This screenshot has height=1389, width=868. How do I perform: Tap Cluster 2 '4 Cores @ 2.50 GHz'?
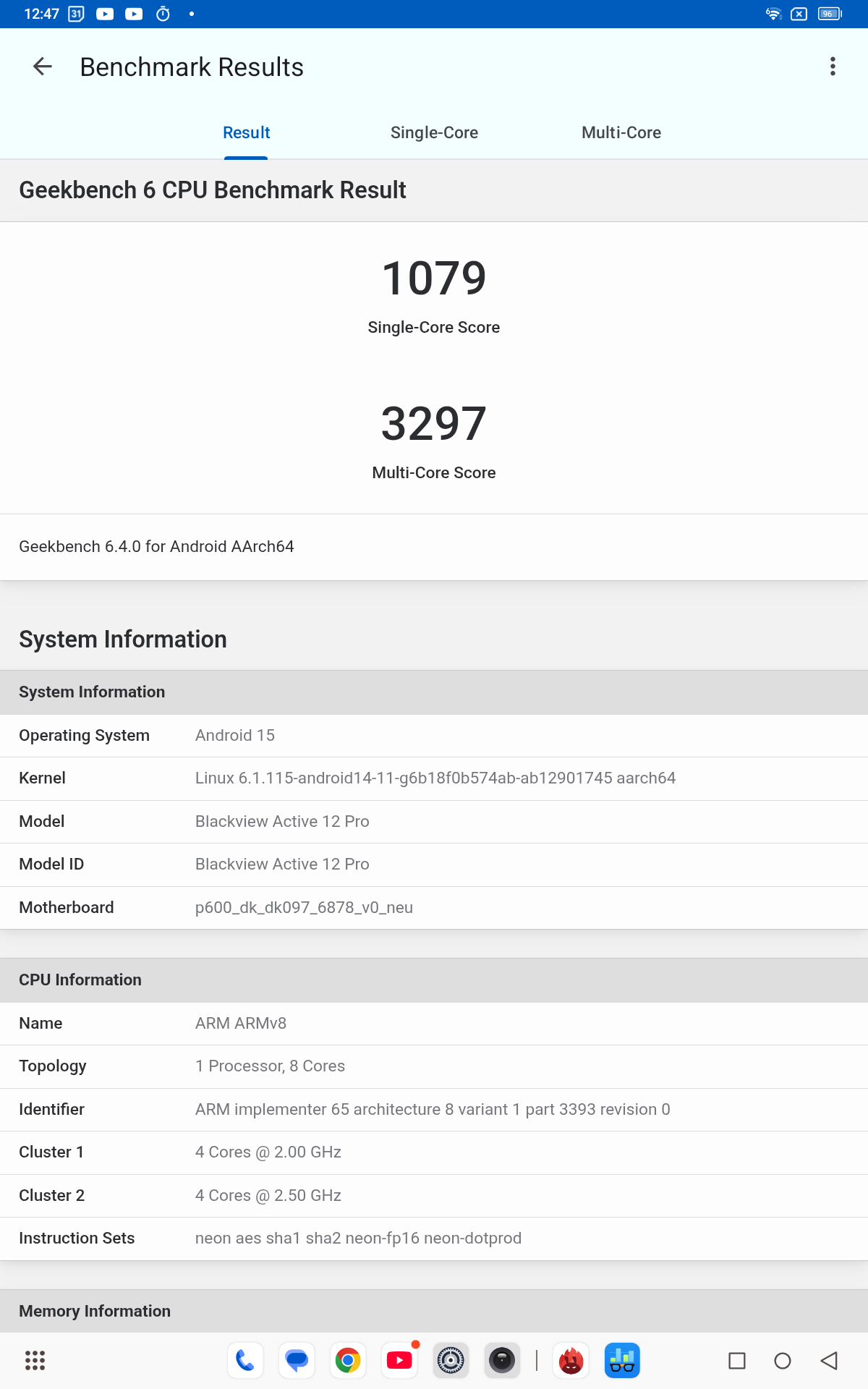click(268, 1195)
